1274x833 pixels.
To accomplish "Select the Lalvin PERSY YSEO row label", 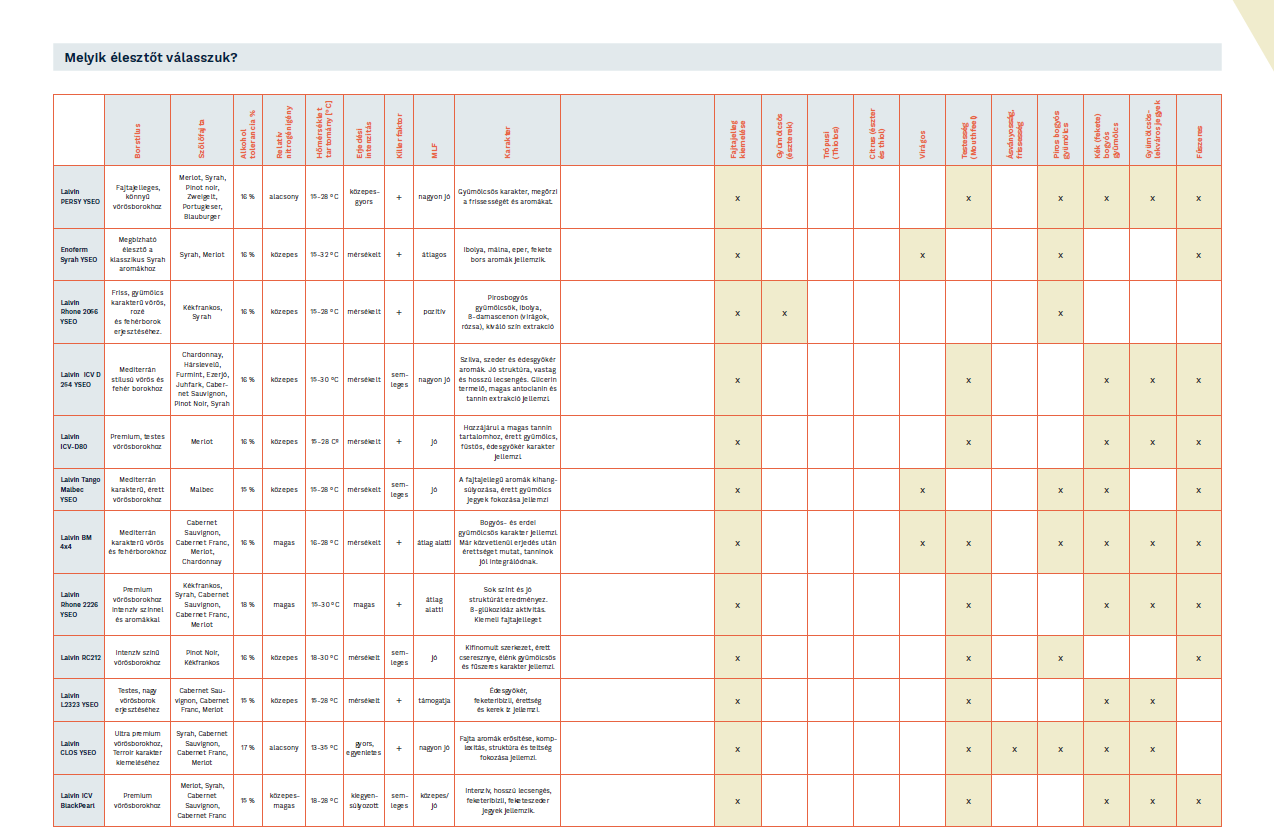I will pyautogui.click(x=78, y=196).
